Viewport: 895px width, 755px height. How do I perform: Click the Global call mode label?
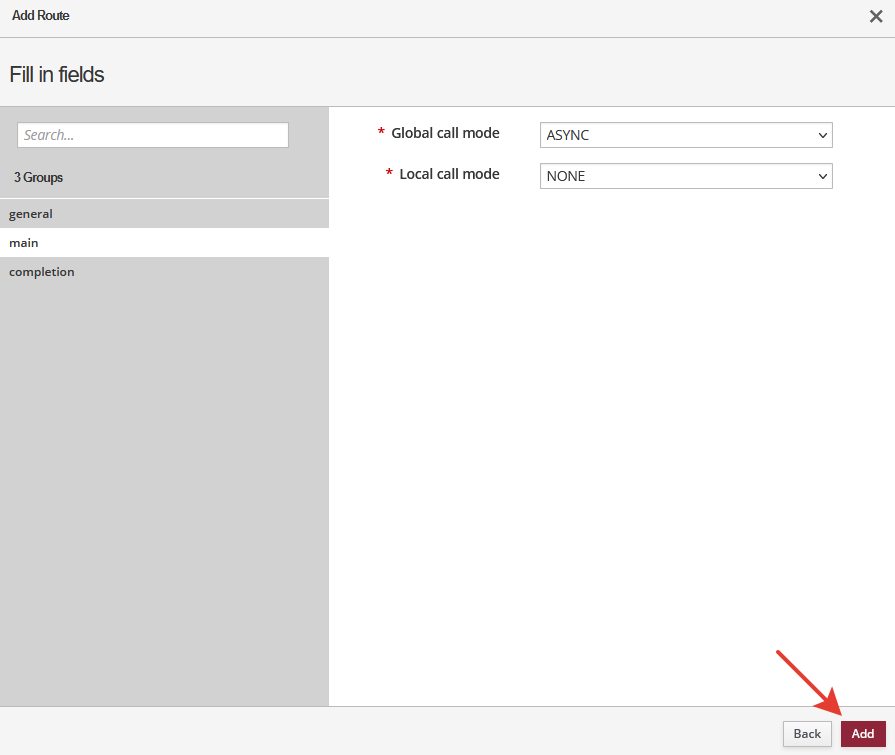tap(445, 133)
